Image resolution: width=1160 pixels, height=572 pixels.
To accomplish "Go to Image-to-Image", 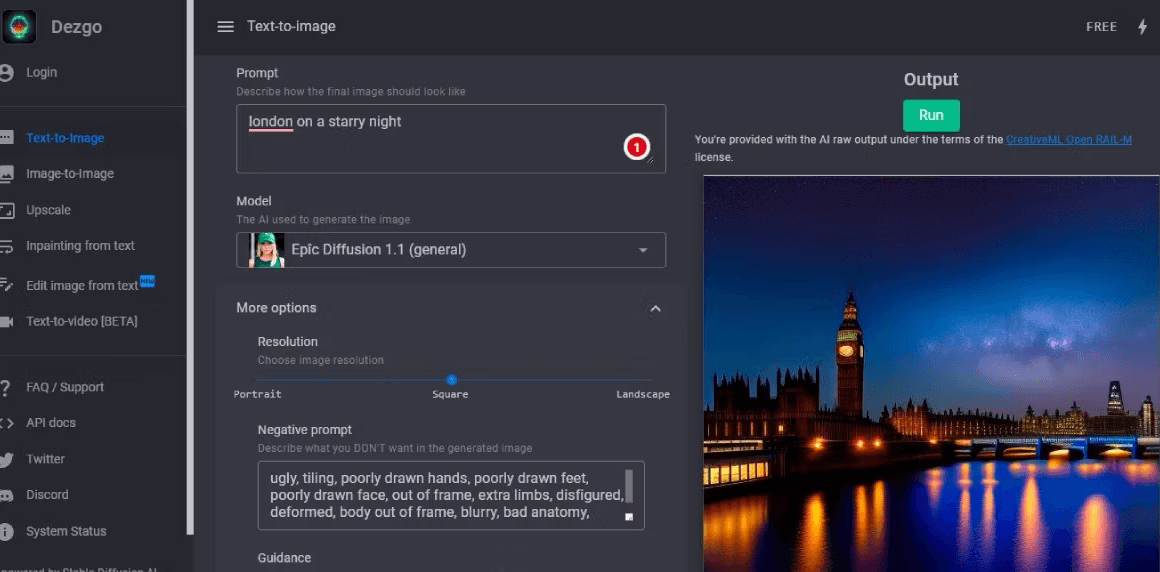I will coord(70,174).
